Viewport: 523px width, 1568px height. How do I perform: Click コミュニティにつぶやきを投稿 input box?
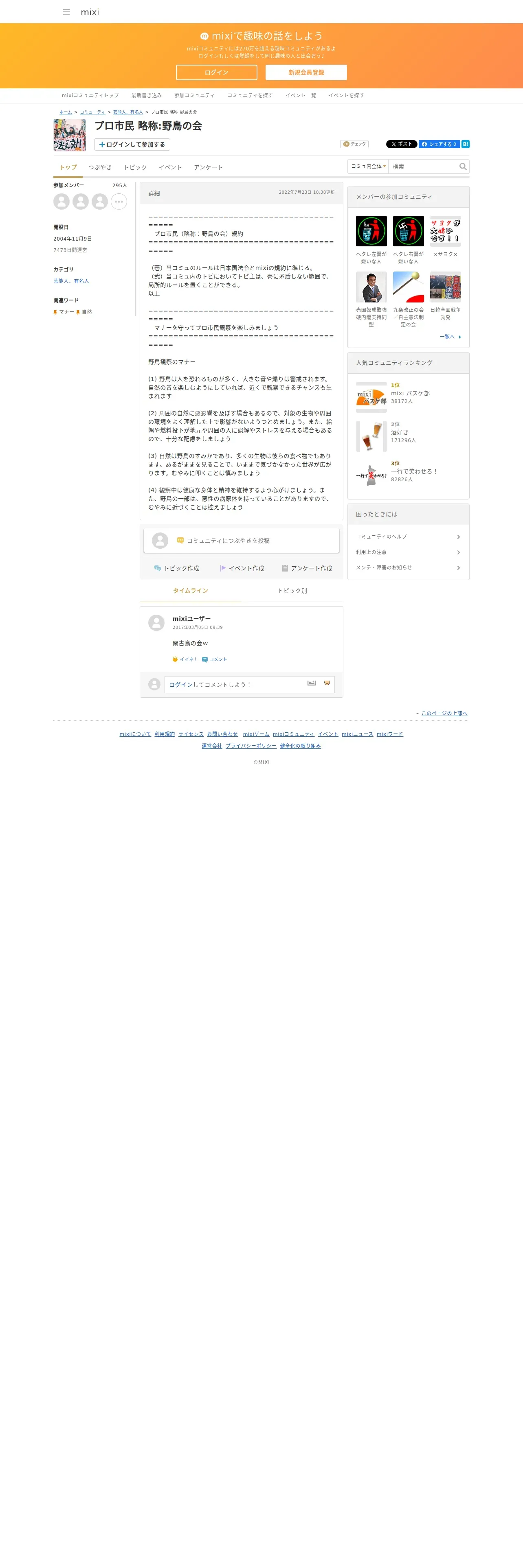(242, 541)
